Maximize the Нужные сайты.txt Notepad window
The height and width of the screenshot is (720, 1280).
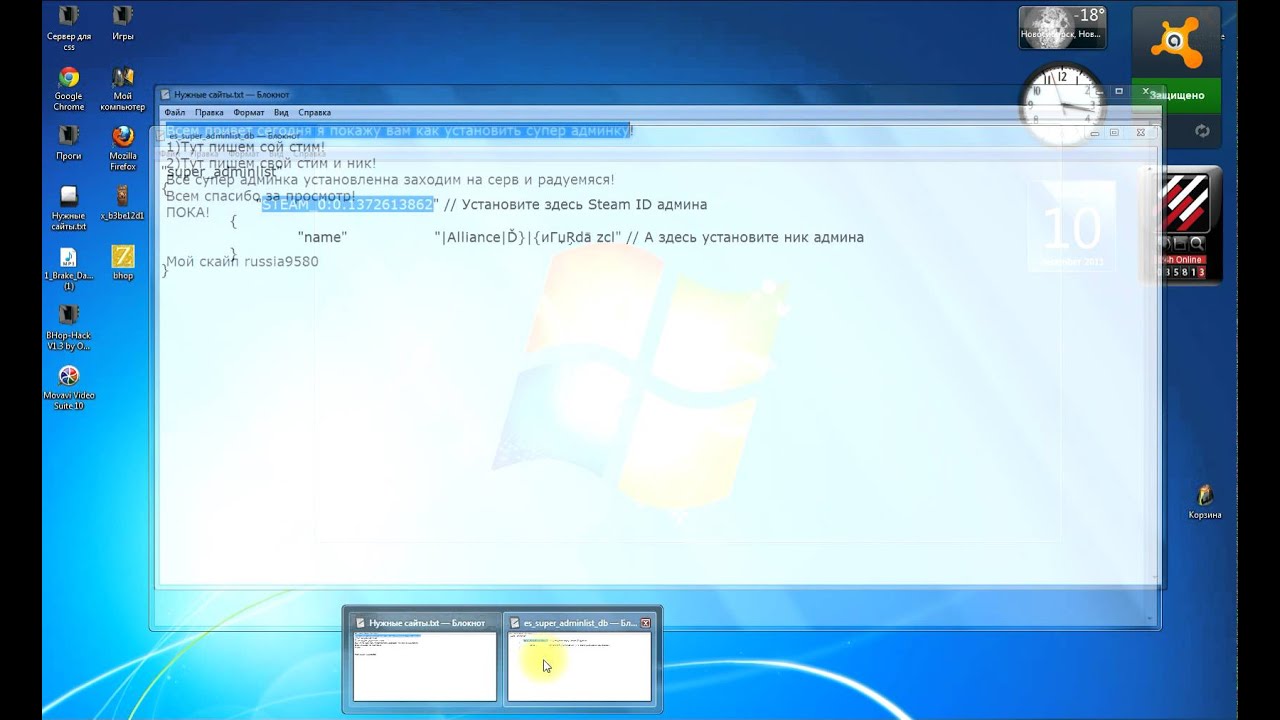[x=1120, y=91]
